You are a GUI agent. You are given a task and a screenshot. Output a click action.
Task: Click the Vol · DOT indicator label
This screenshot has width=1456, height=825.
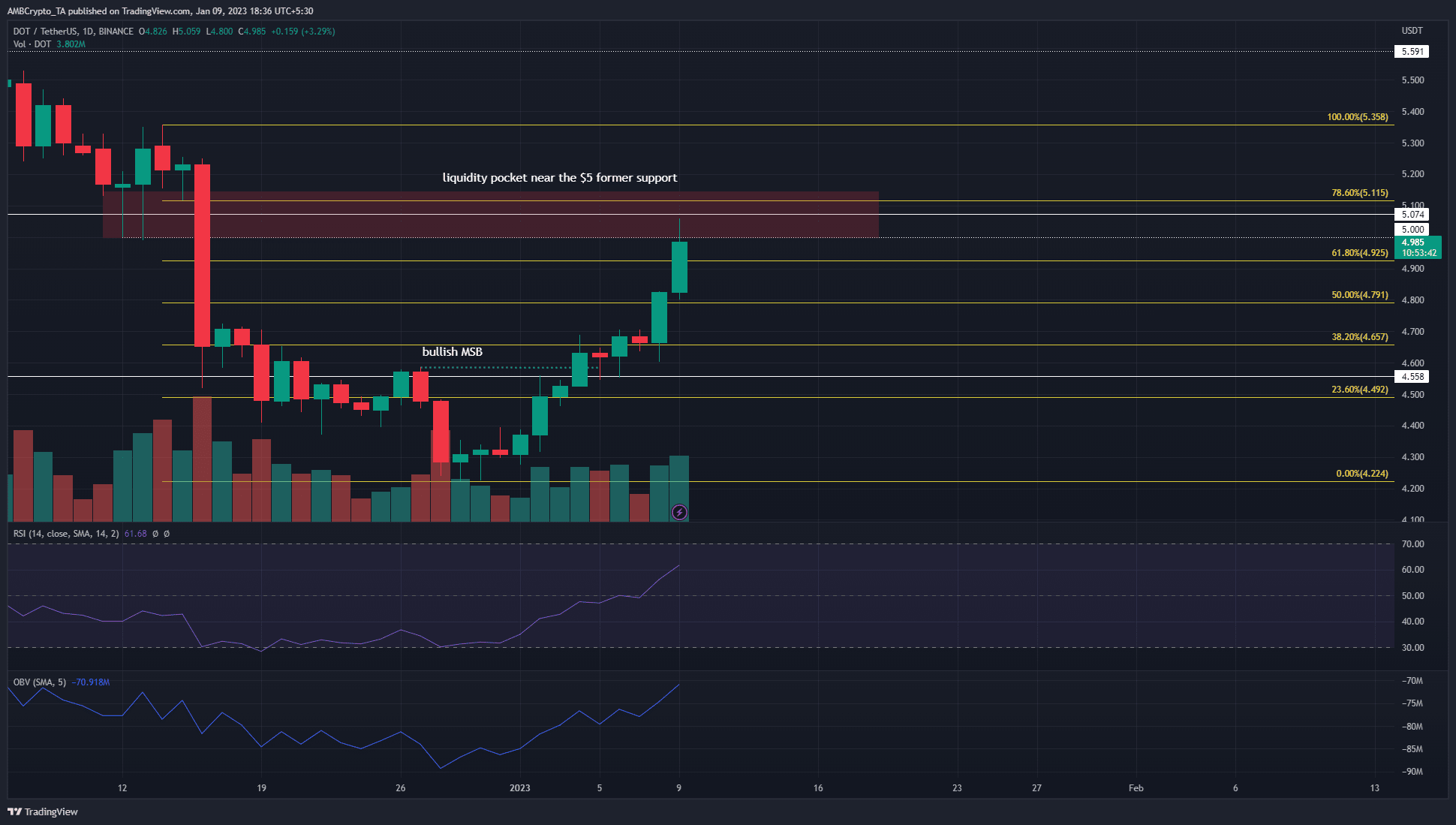pos(32,44)
